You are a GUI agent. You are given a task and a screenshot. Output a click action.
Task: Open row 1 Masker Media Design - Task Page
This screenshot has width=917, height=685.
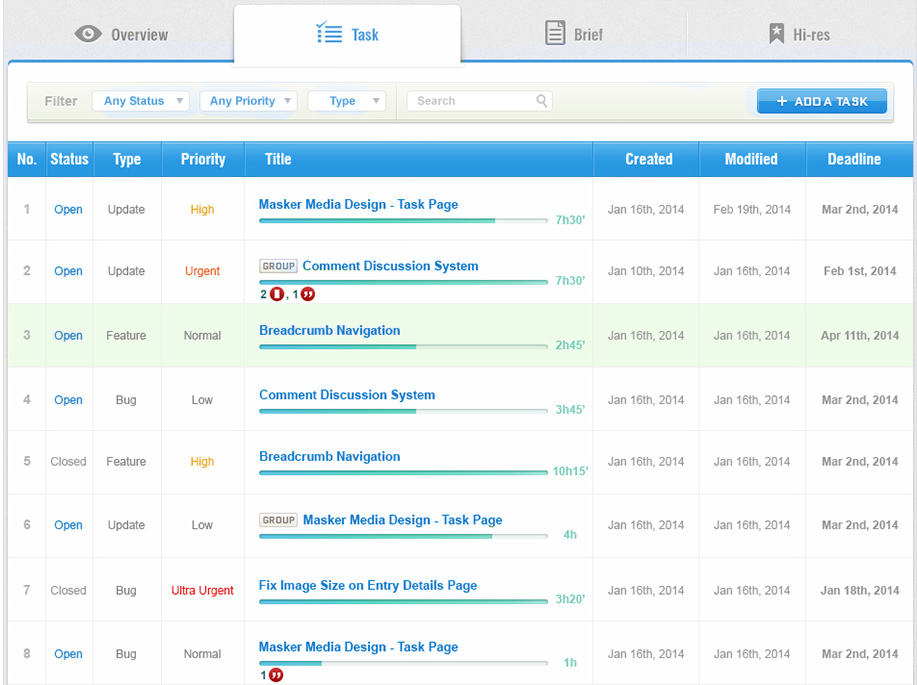point(358,204)
